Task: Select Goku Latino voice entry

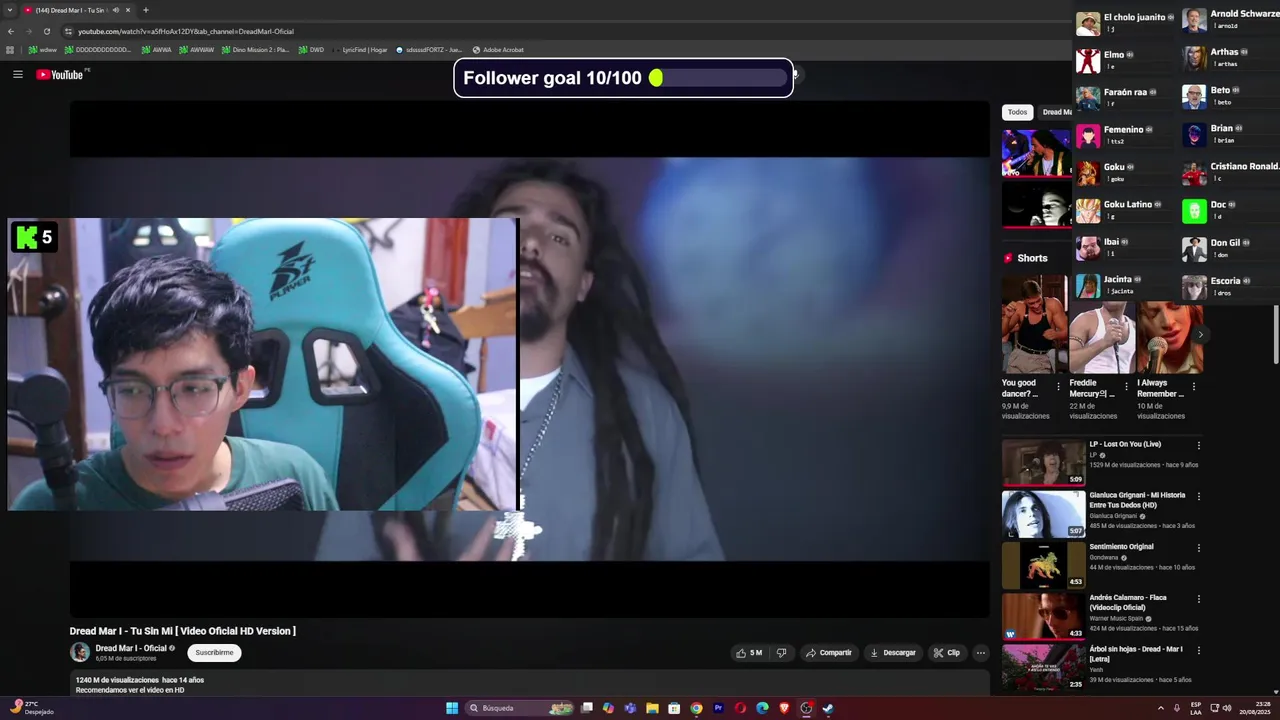Action: (x=1124, y=210)
